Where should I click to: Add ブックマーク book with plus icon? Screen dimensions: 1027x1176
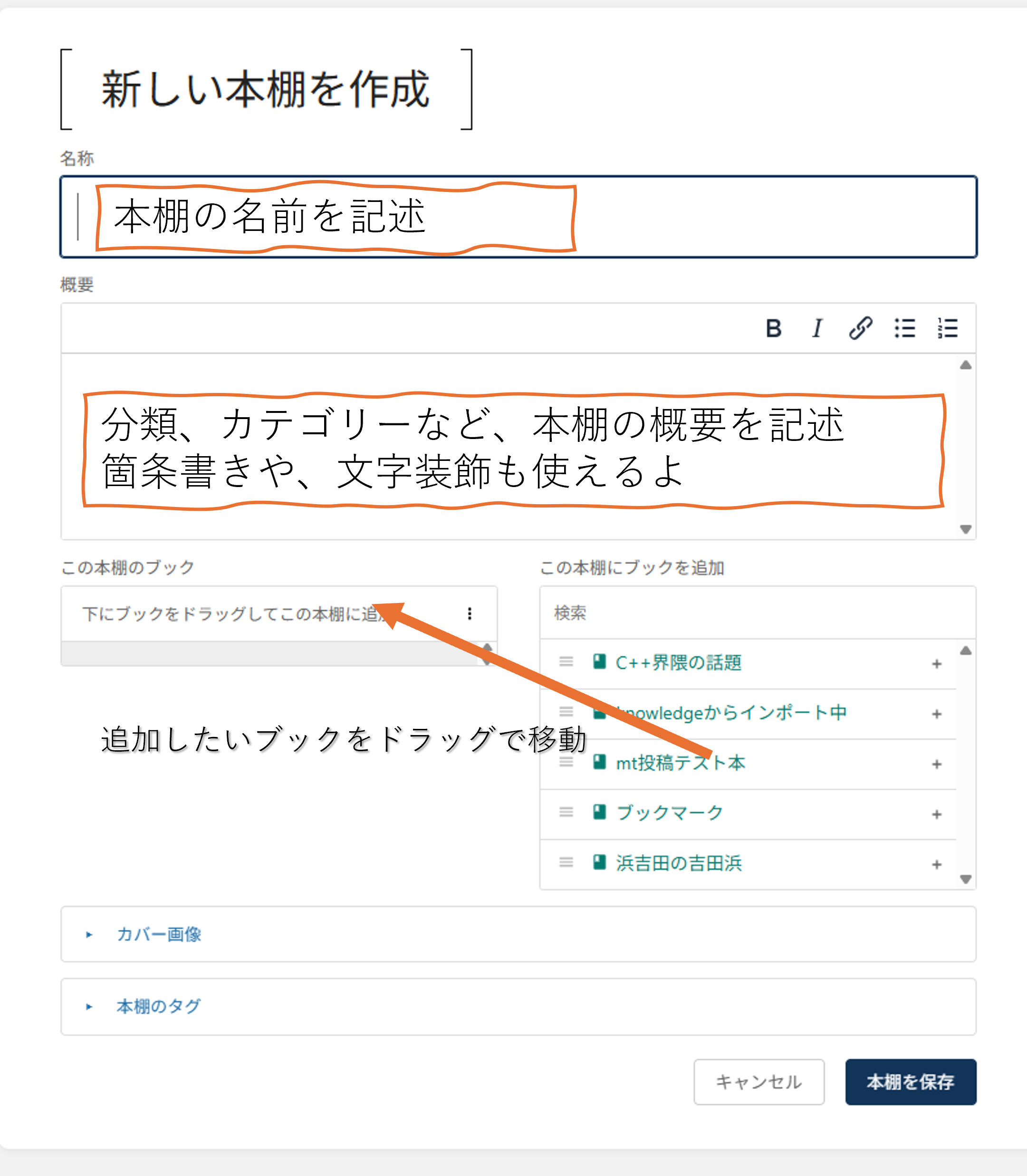click(936, 814)
